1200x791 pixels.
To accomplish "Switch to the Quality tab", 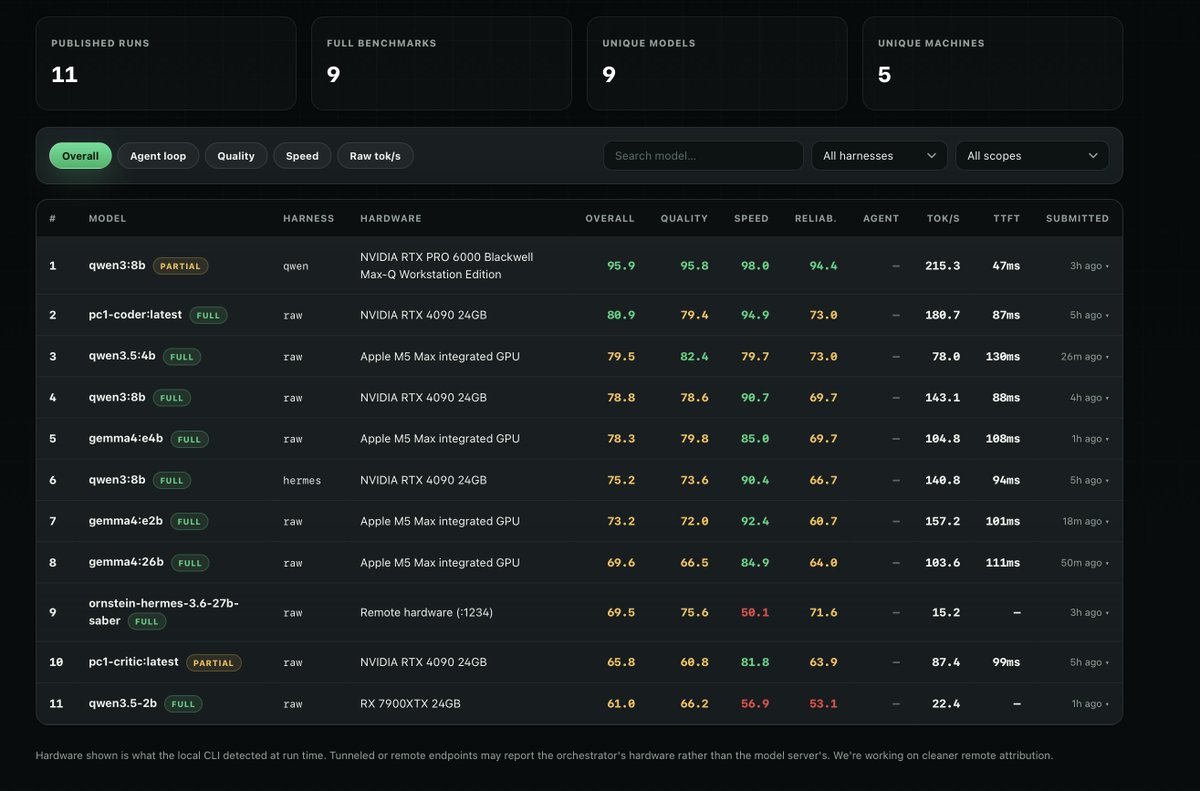I will coord(236,156).
